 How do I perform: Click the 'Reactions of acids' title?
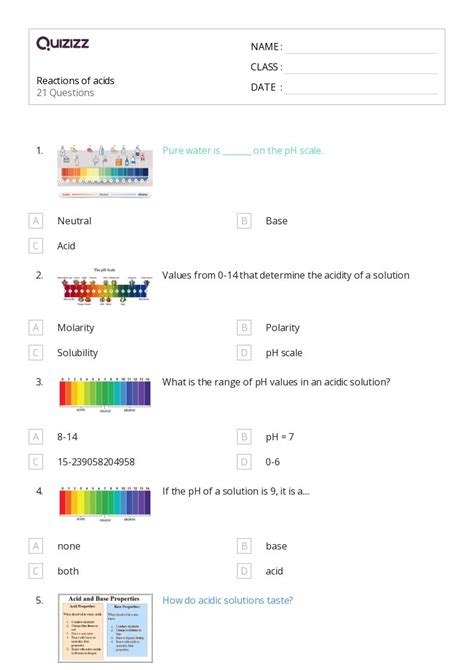click(x=75, y=81)
